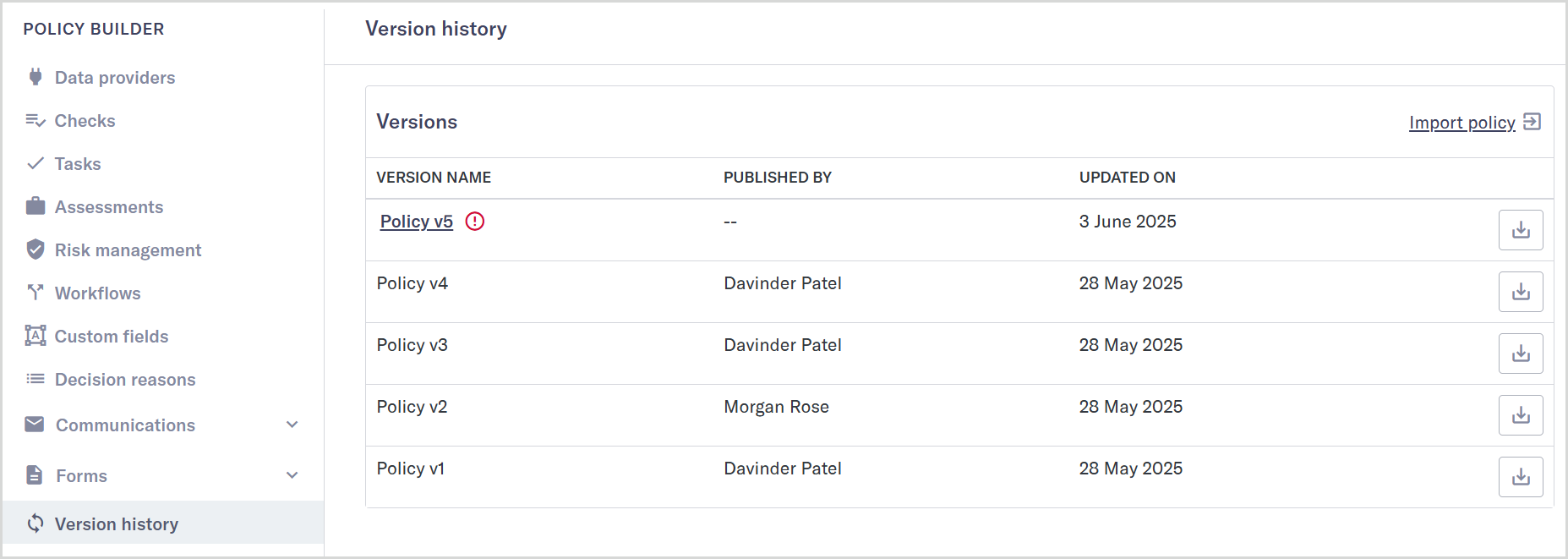Open Checks in the sidebar
Screen dimensions: 1568x559
(85, 121)
